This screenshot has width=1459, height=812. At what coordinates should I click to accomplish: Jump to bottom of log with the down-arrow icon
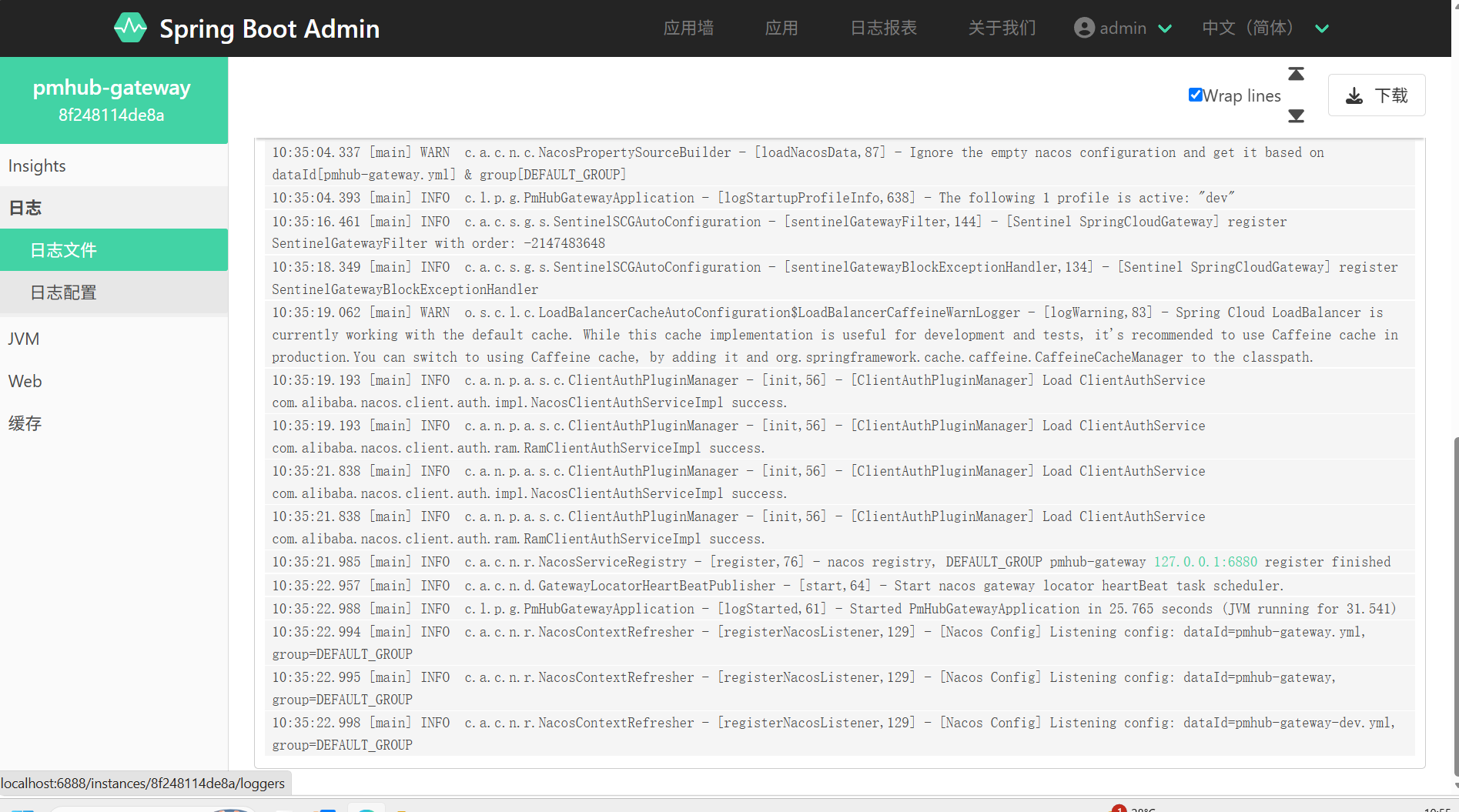(1296, 116)
